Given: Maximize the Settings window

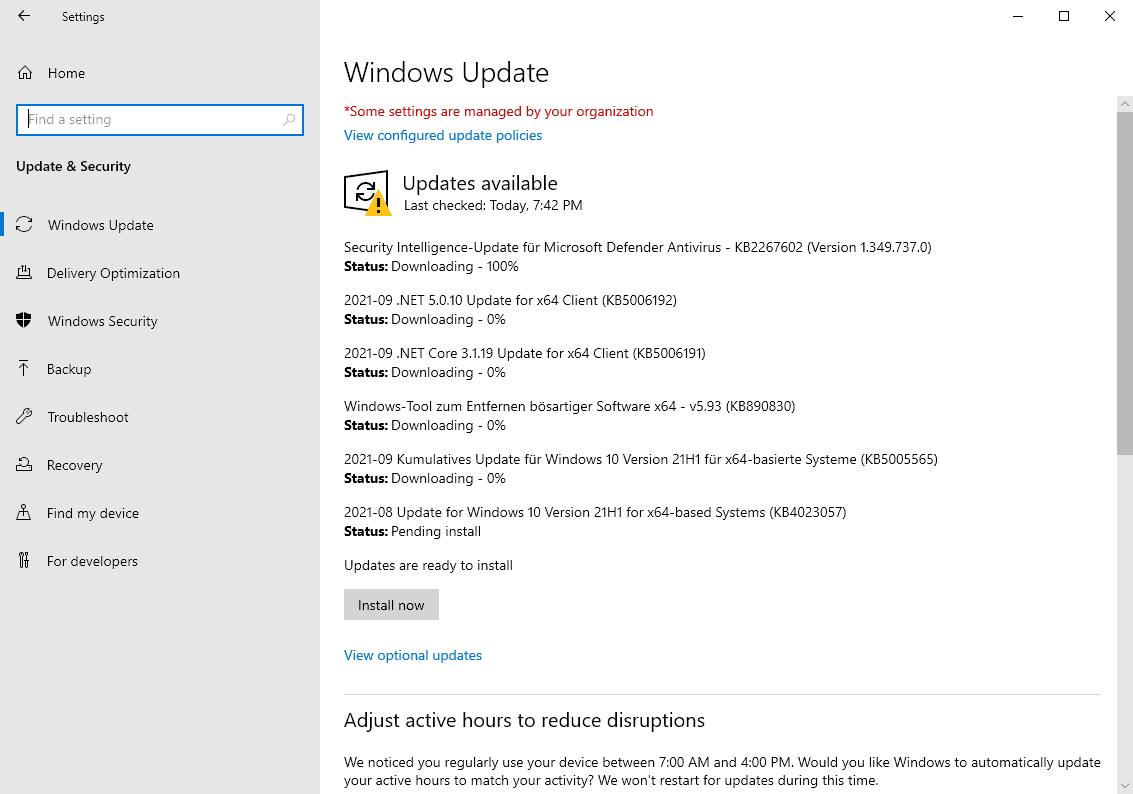Looking at the screenshot, I should point(1064,16).
